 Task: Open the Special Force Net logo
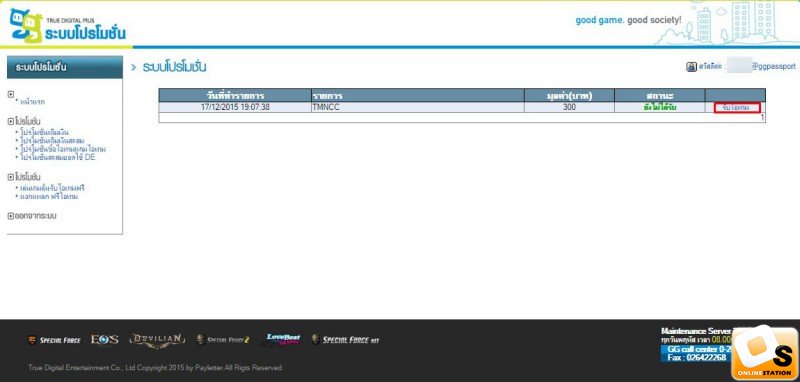point(345,340)
